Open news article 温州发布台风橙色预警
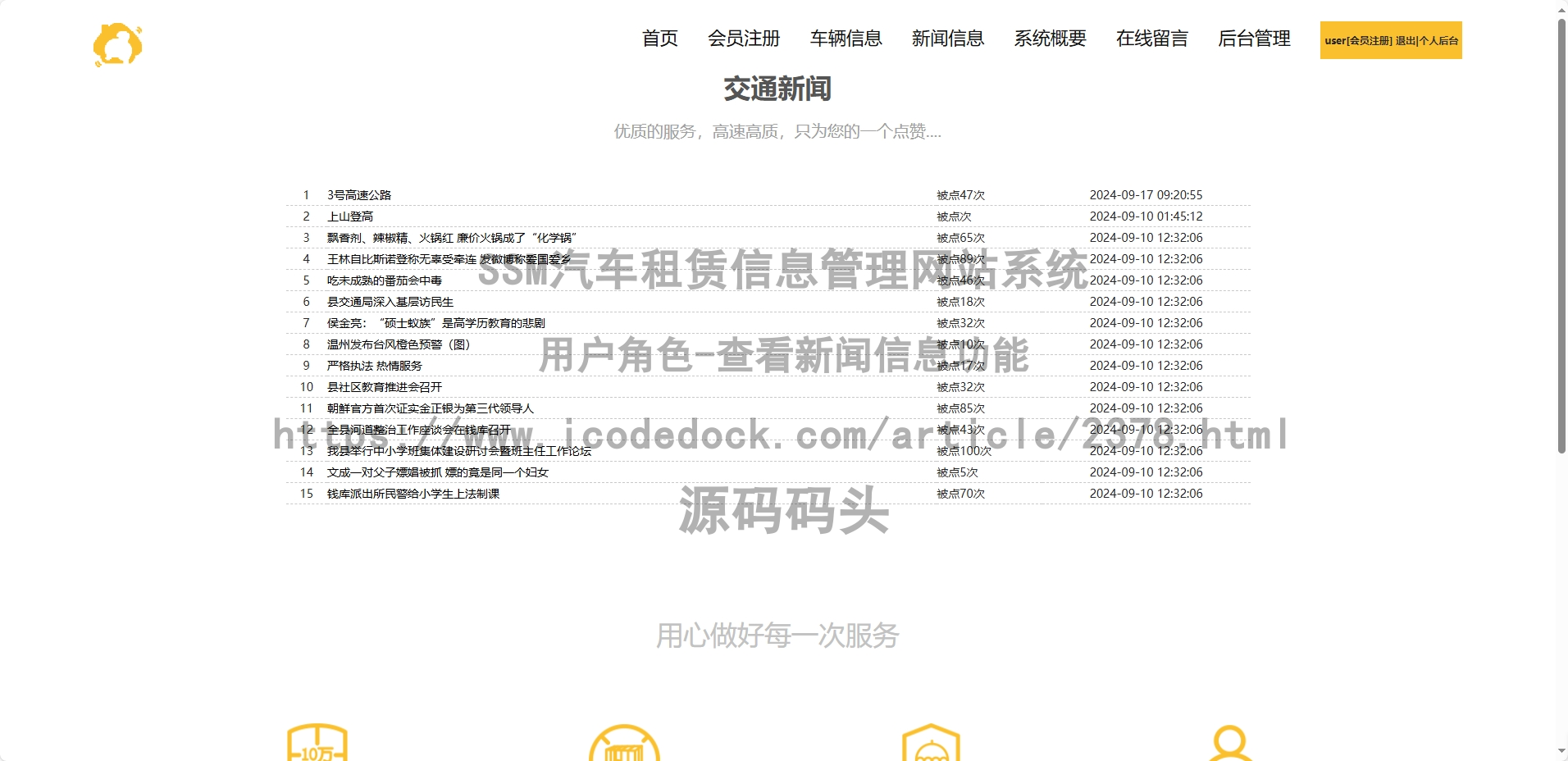The image size is (1568, 761). pyautogui.click(x=399, y=344)
